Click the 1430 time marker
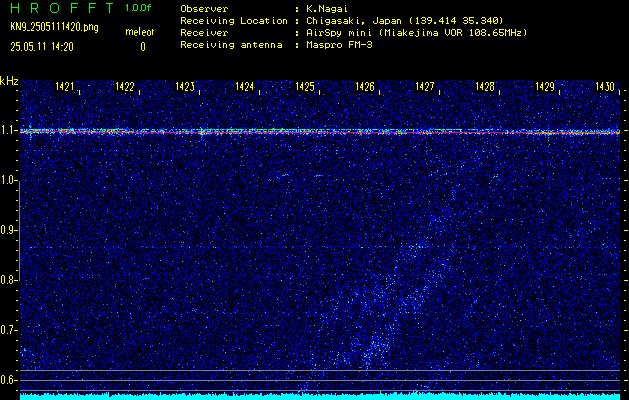 (x=605, y=86)
